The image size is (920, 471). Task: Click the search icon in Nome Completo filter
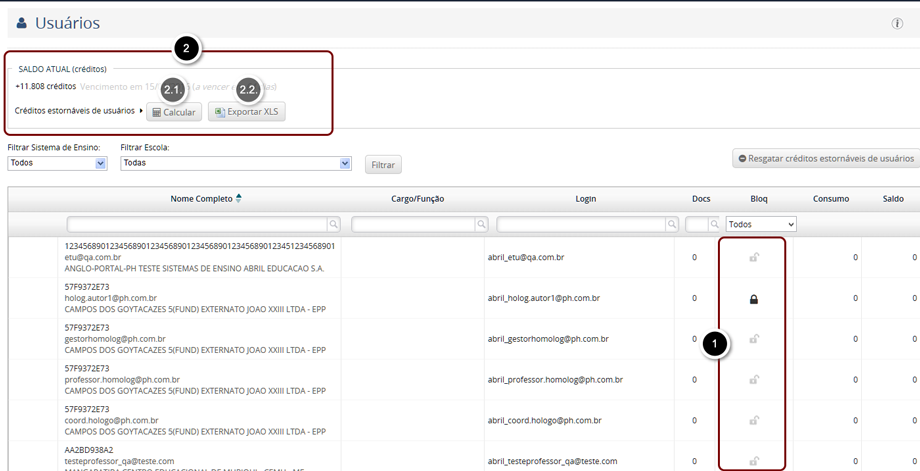click(334, 225)
